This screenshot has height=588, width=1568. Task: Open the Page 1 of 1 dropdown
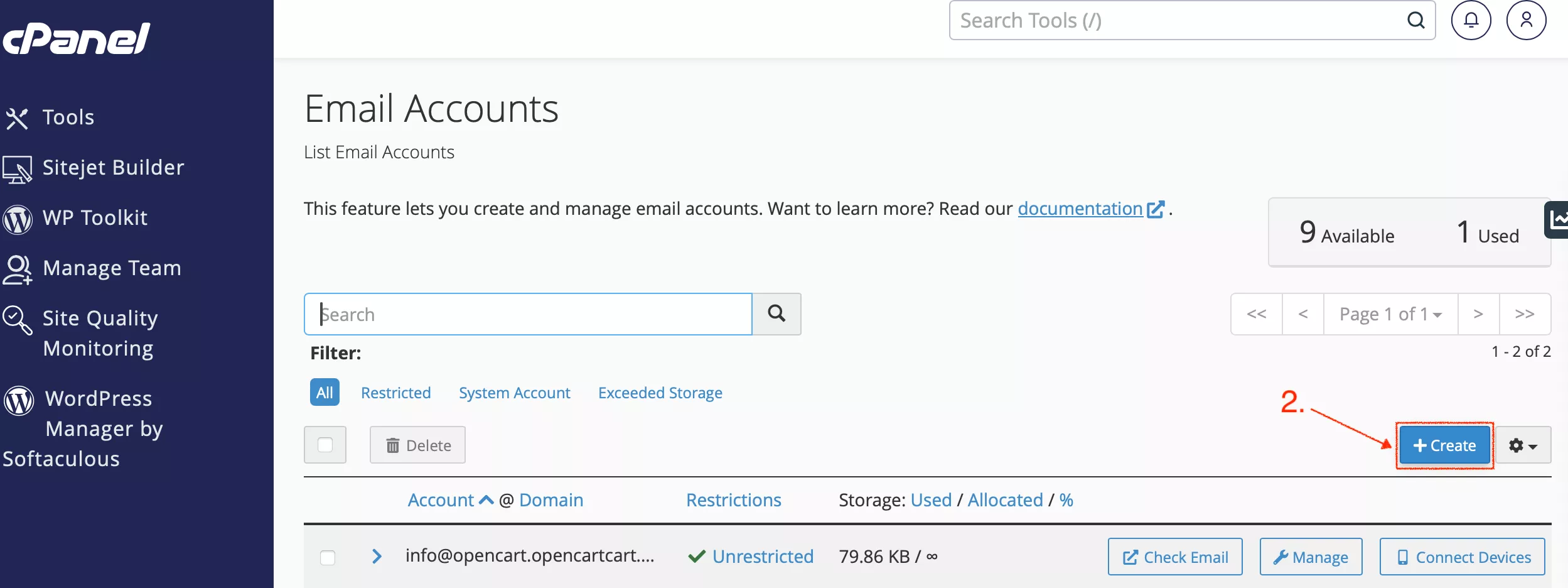[x=1390, y=314]
